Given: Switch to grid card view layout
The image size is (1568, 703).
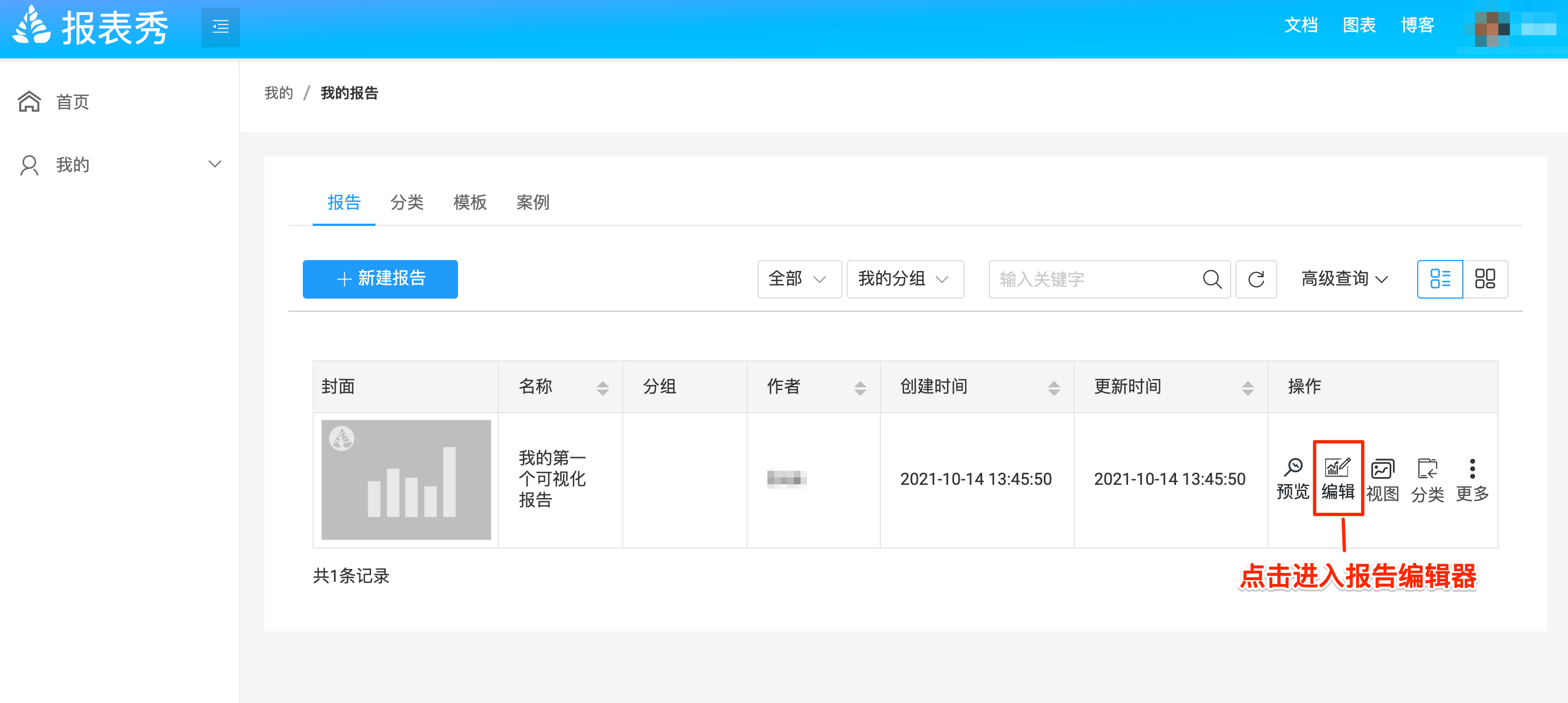Looking at the screenshot, I should [1485, 279].
